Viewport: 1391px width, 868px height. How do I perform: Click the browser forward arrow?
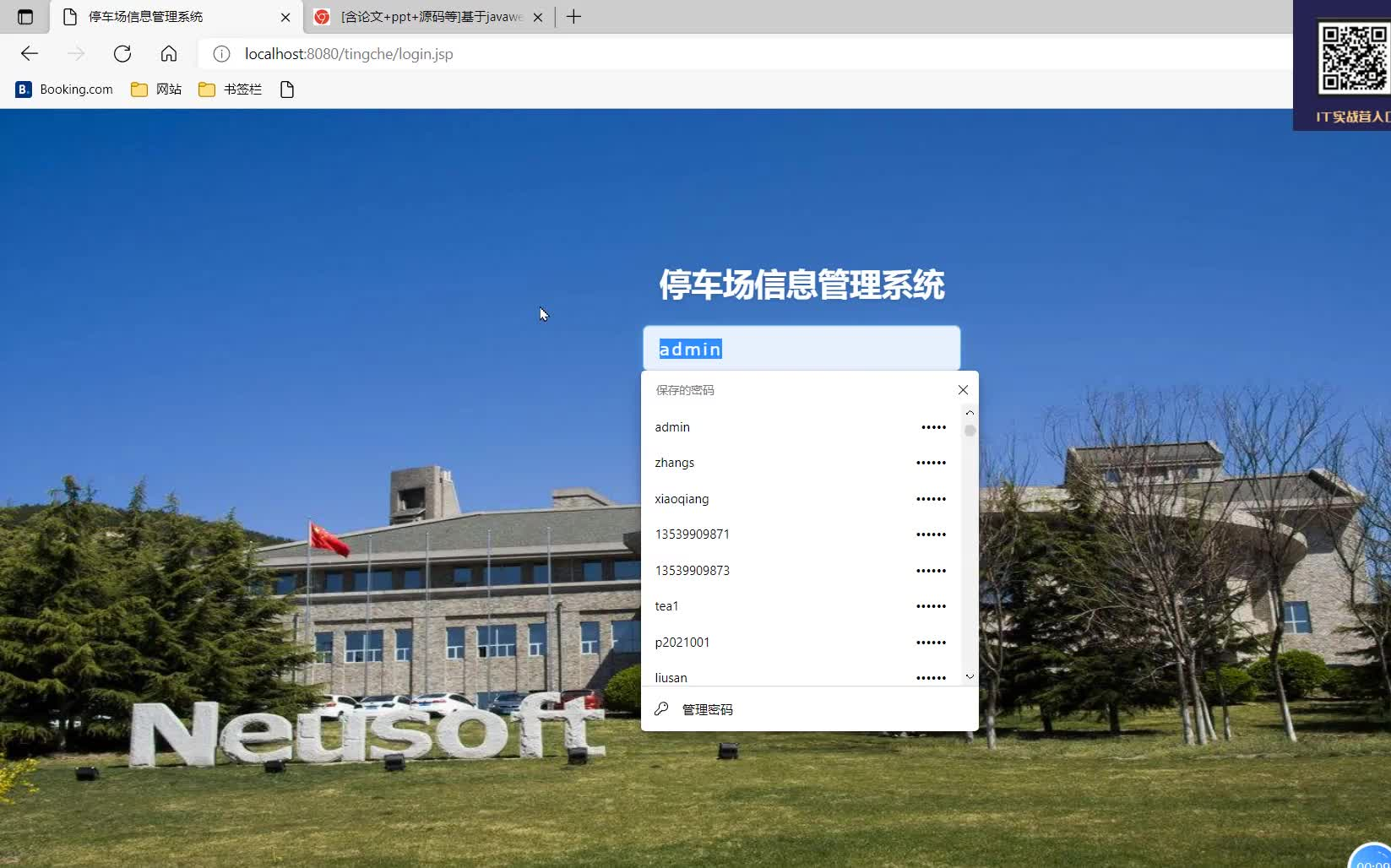coord(76,54)
